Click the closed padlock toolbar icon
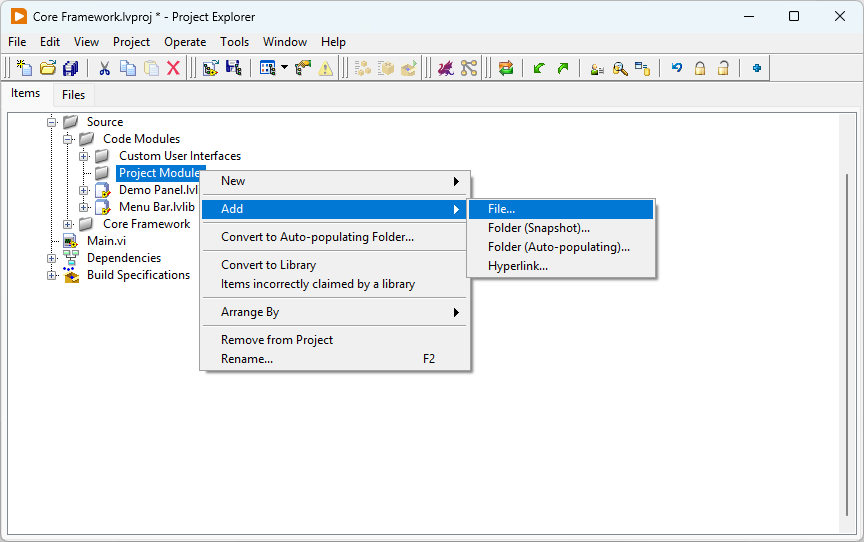864x542 pixels. pos(700,68)
